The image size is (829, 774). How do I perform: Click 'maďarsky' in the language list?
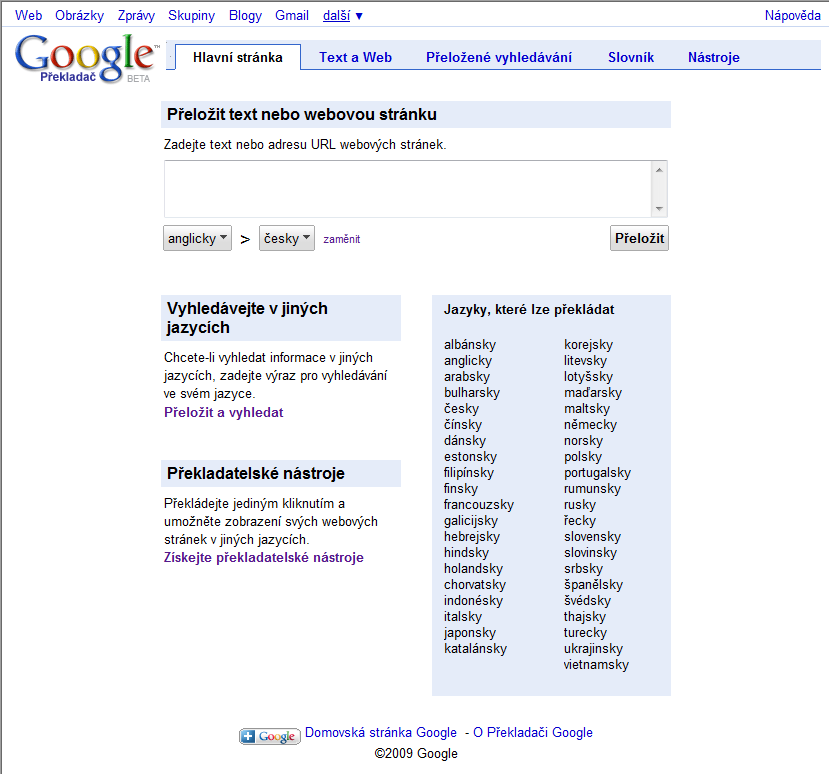point(593,392)
